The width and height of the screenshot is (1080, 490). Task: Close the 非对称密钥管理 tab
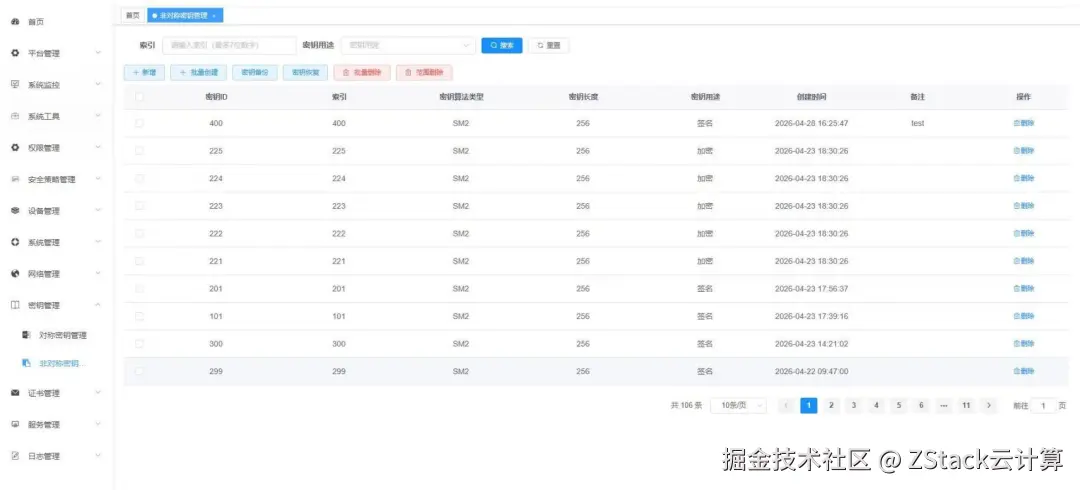(214, 15)
